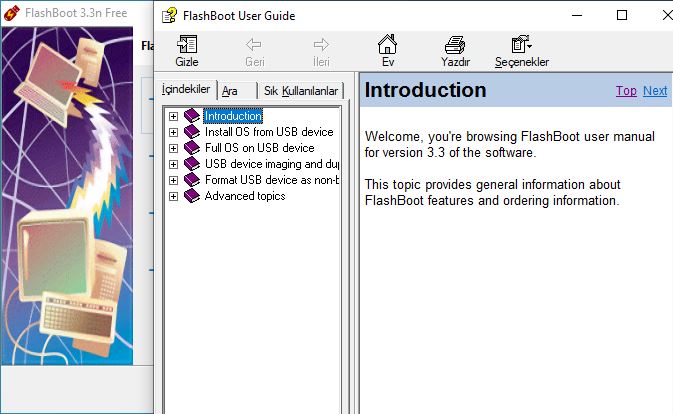Switch to the Sık Kullanılanlar tab
Image resolution: width=673 pixels, height=414 pixels.
301,91
